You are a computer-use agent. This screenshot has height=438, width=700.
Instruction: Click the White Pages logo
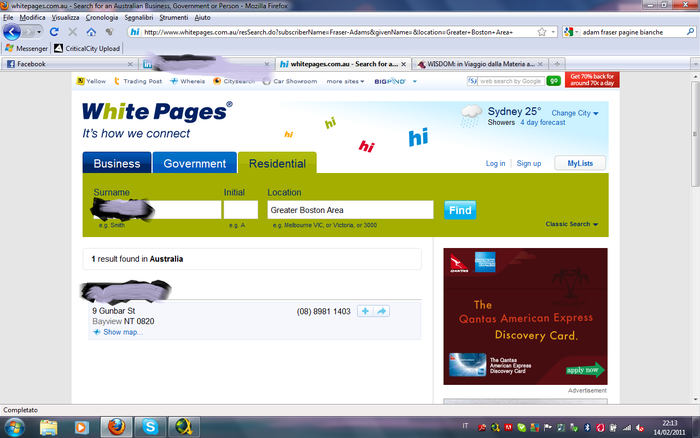click(x=157, y=112)
